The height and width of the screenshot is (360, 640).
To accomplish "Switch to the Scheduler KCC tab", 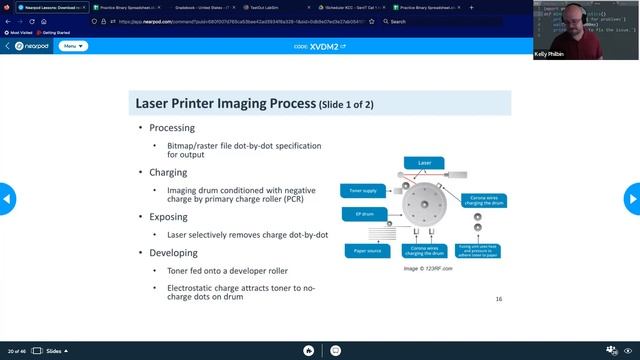I will 352,7.
